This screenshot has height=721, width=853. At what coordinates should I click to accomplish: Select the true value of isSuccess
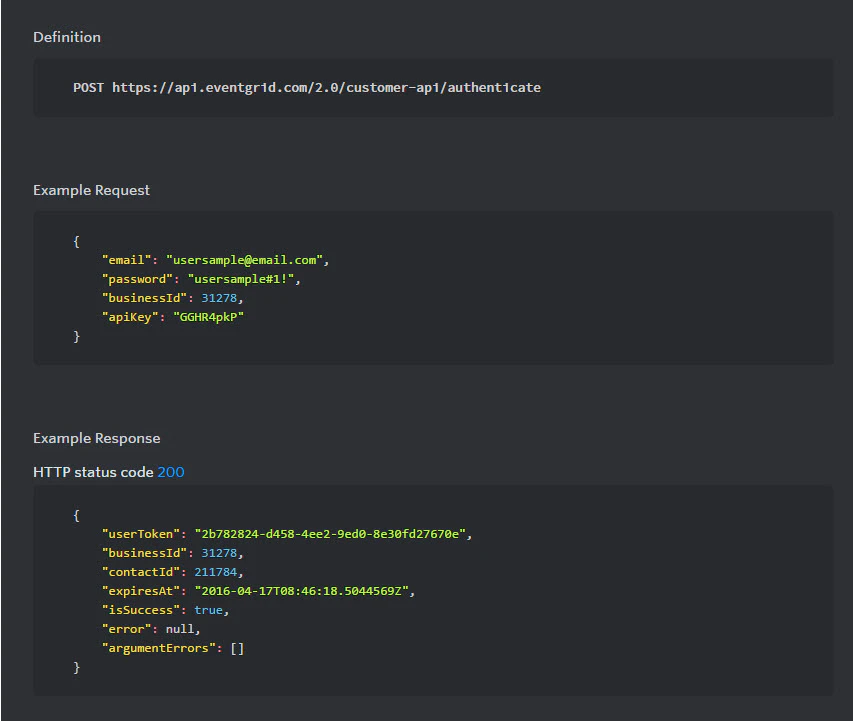[x=209, y=610]
